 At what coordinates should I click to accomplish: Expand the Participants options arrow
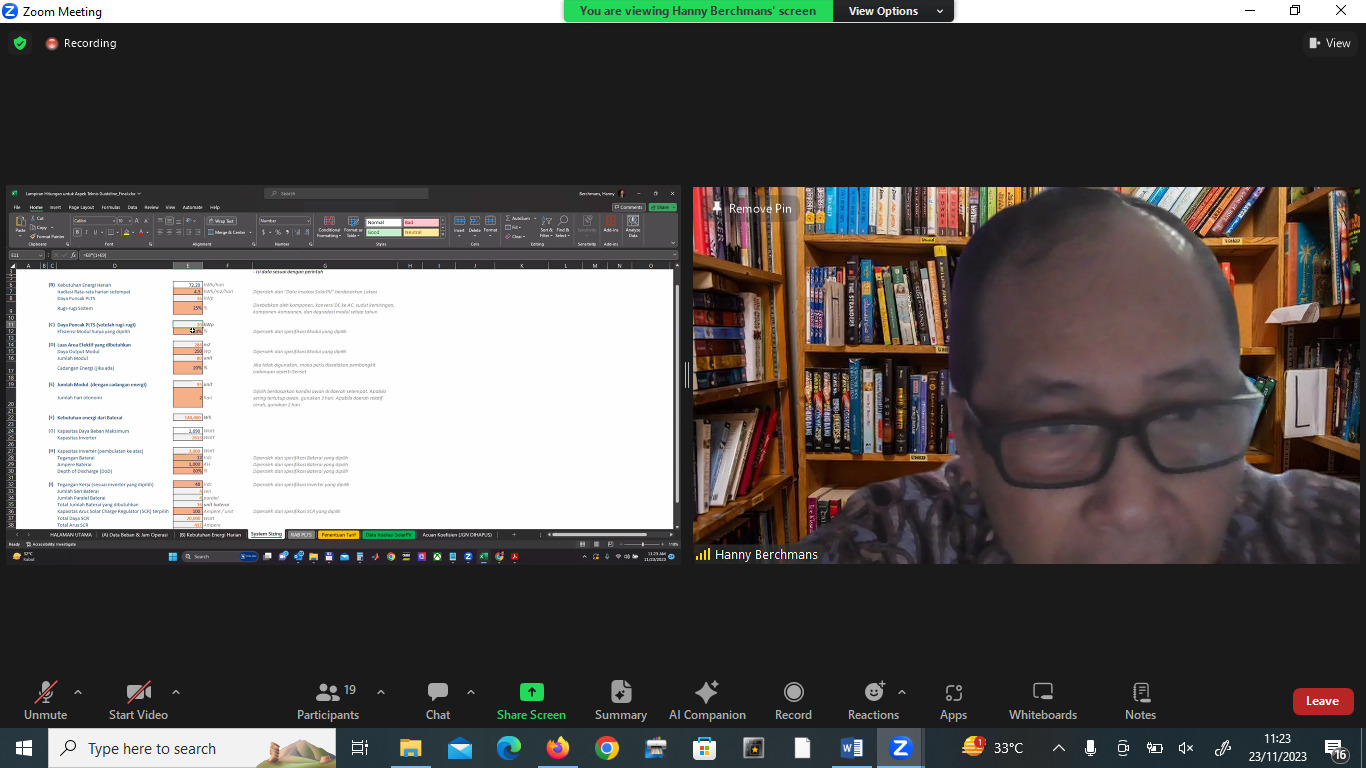point(380,692)
